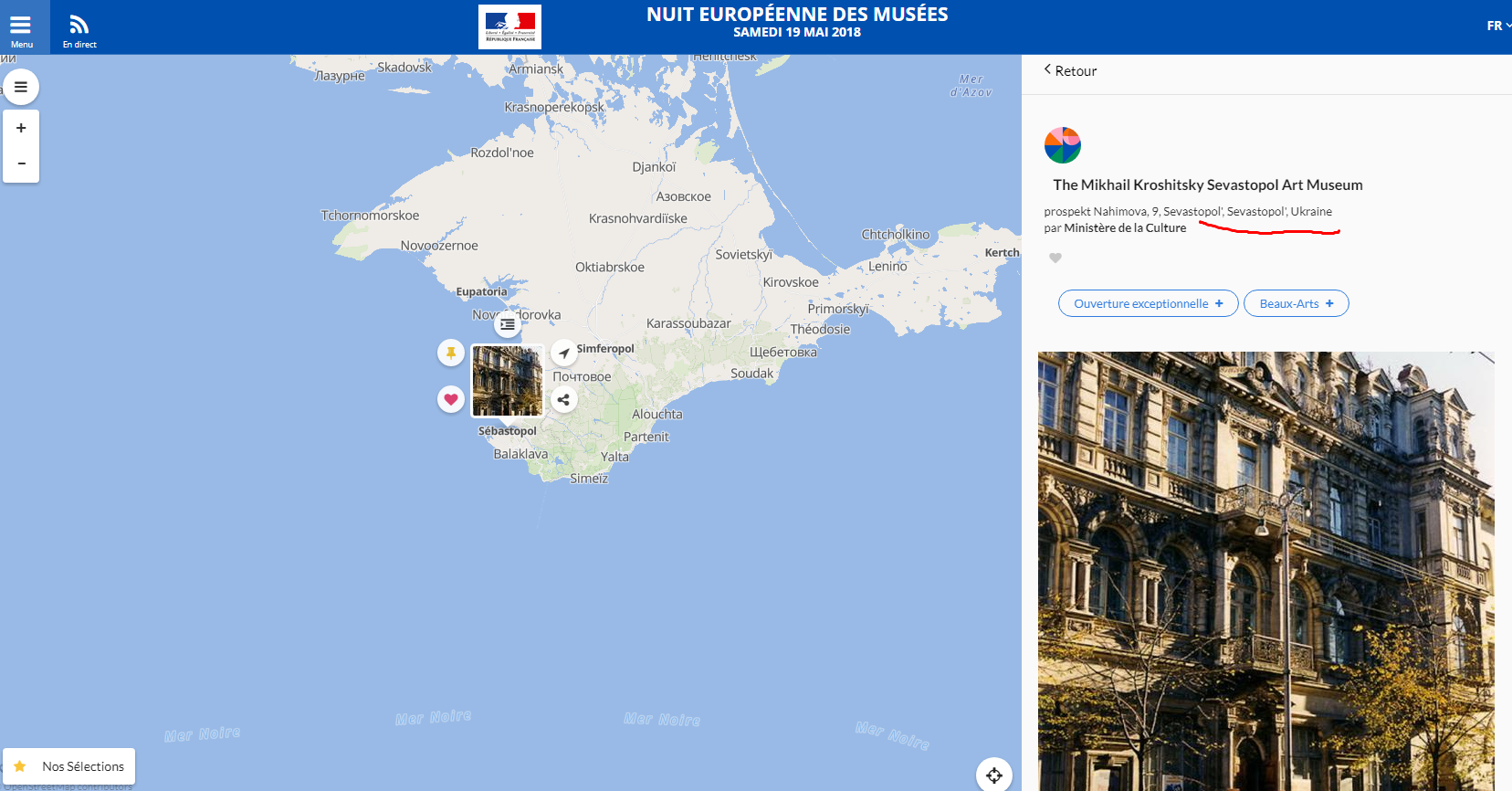Pin the Sevastopol museum marker
This screenshot has height=791, width=1512.
[451, 353]
